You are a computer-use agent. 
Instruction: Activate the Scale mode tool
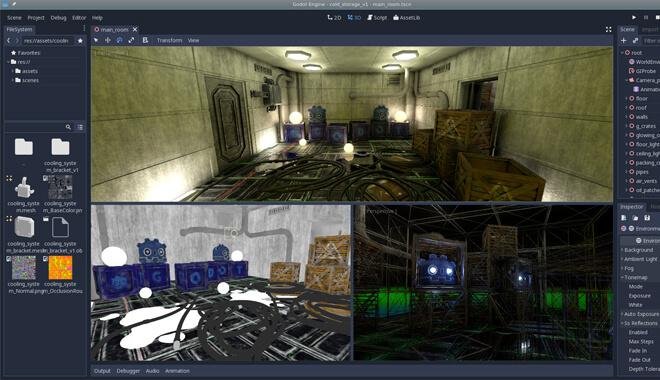pyautogui.click(x=131, y=40)
